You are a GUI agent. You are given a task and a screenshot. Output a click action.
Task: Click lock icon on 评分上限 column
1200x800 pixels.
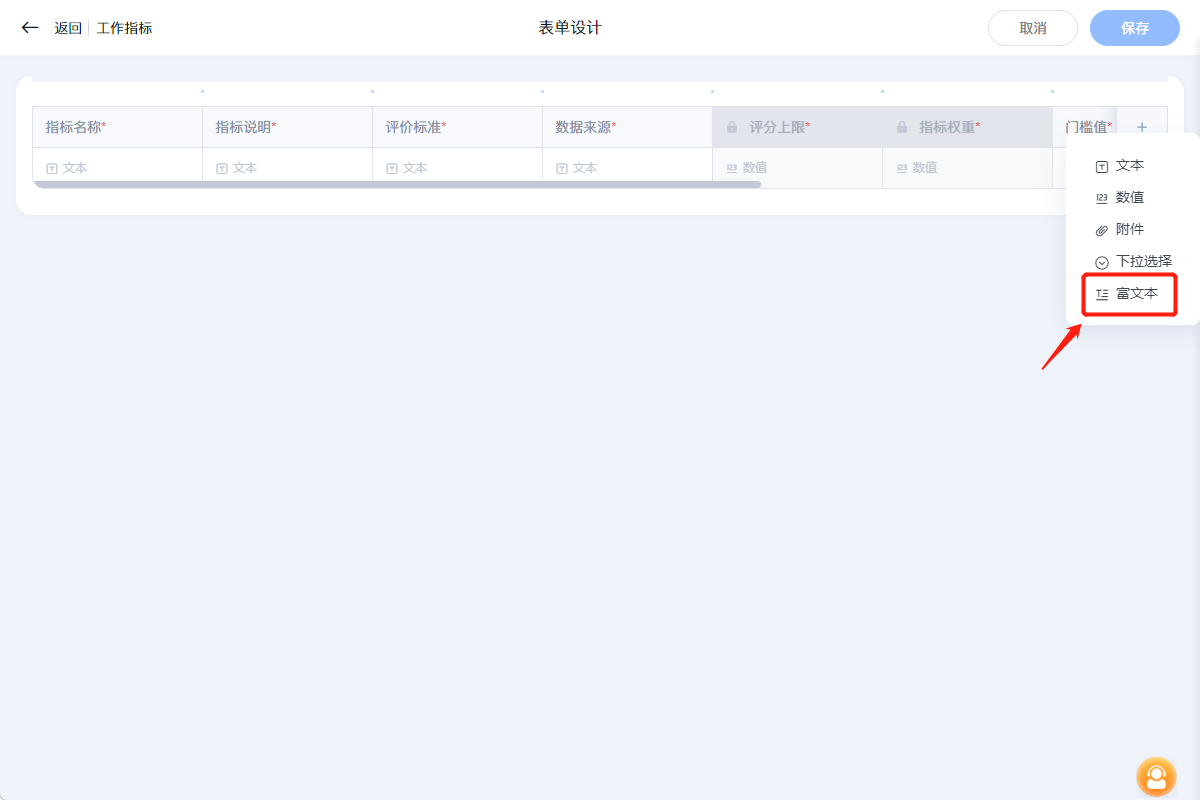point(732,127)
